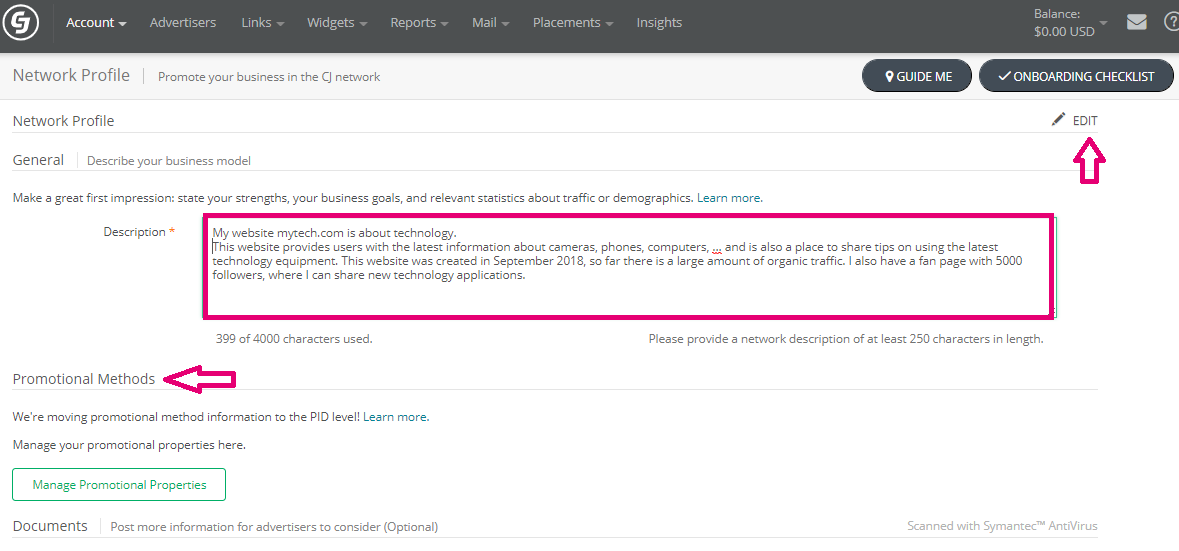The width and height of the screenshot is (1179, 551).
Task: Open the Links dropdown menu
Action: pos(262,22)
